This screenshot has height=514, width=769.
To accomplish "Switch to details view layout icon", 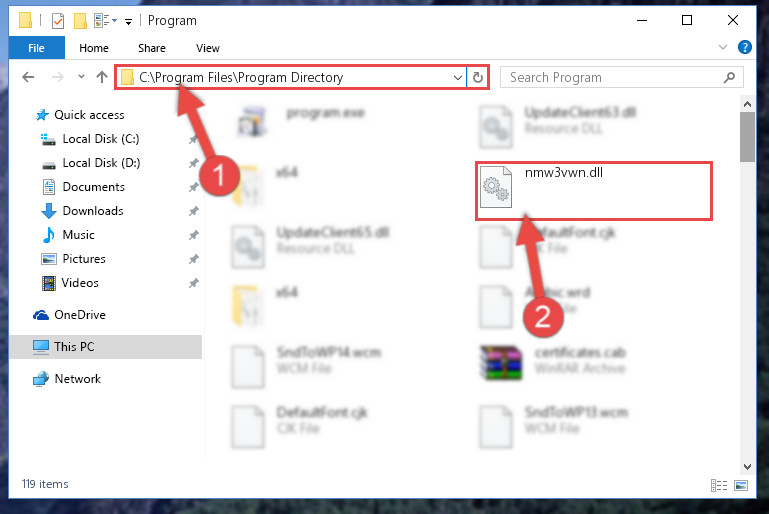I will [719, 486].
